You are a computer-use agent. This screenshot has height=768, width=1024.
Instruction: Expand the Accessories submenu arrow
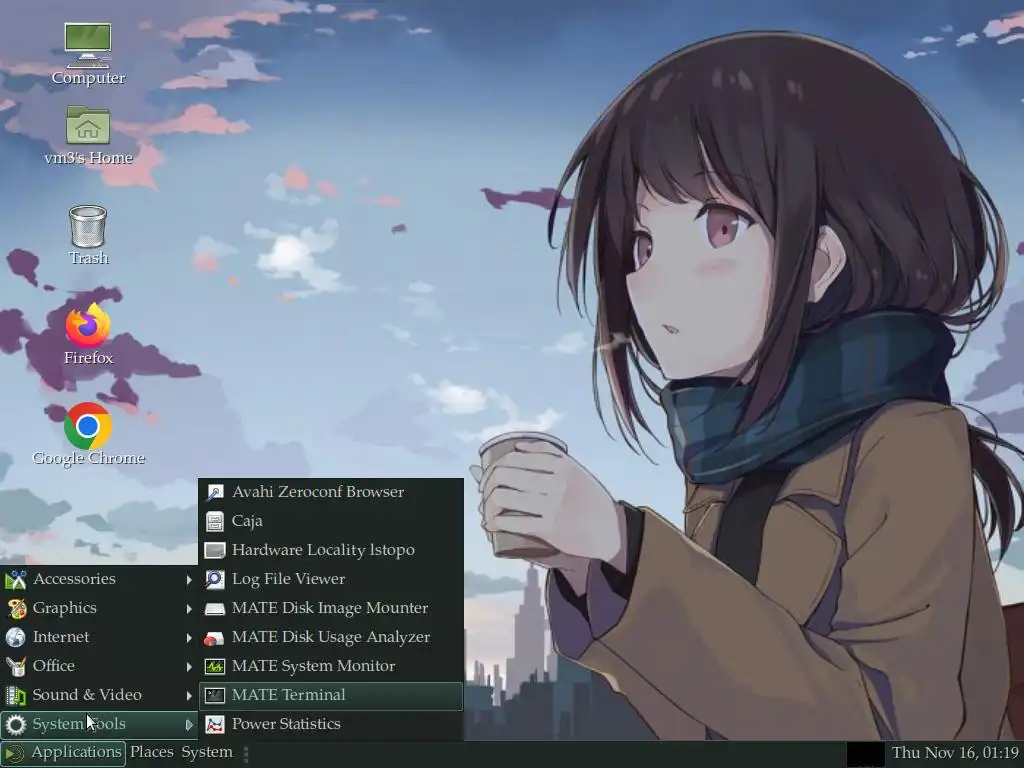[189, 579]
